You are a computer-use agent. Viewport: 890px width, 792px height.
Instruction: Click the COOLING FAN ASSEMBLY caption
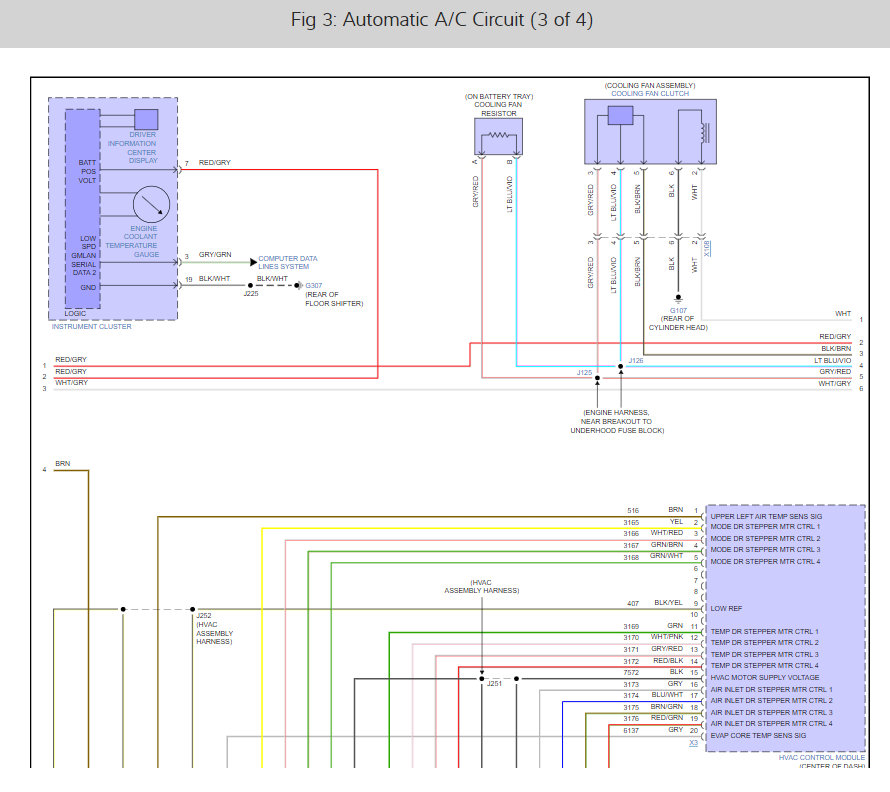[x=650, y=86]
